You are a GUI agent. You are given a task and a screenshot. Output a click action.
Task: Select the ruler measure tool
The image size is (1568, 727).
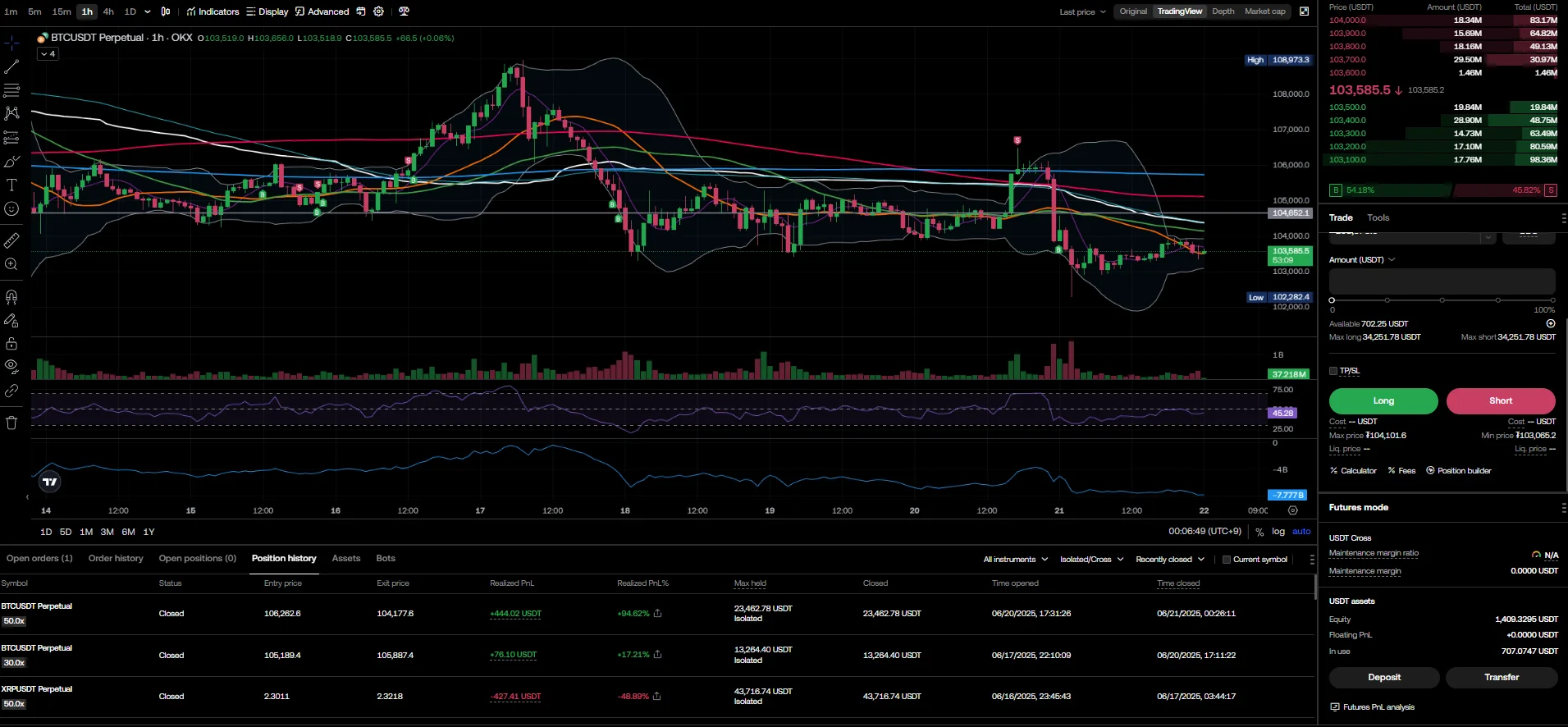[x=11, y=240]
